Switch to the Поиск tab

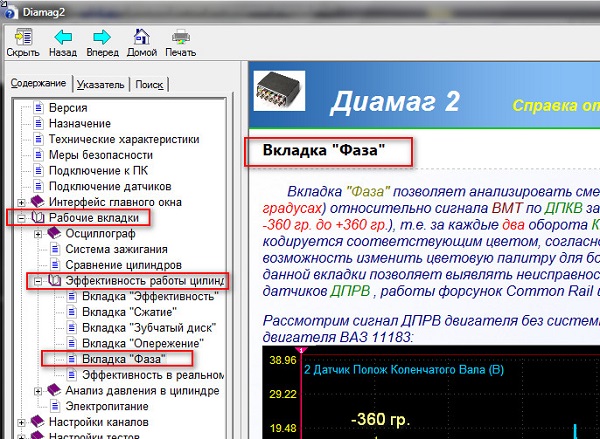tap(149, 85)
